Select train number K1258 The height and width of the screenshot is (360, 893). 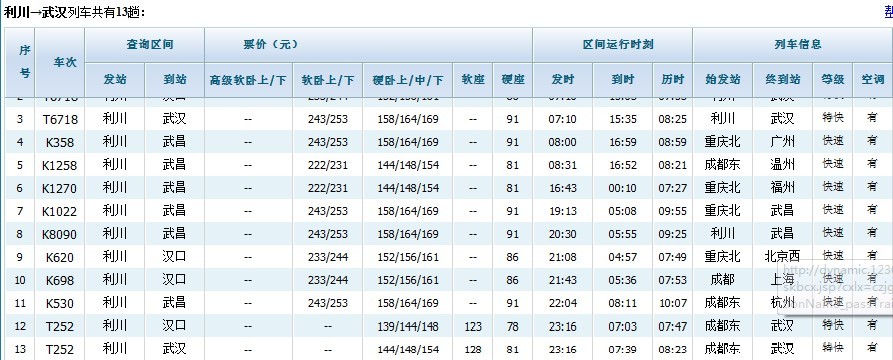(x=60, y=165)
